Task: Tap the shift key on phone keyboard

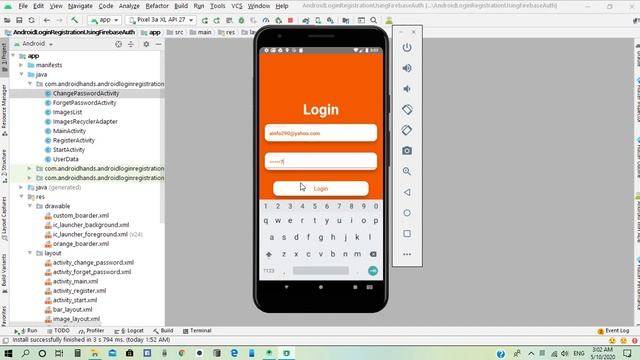Action: (x=269, y=254)
